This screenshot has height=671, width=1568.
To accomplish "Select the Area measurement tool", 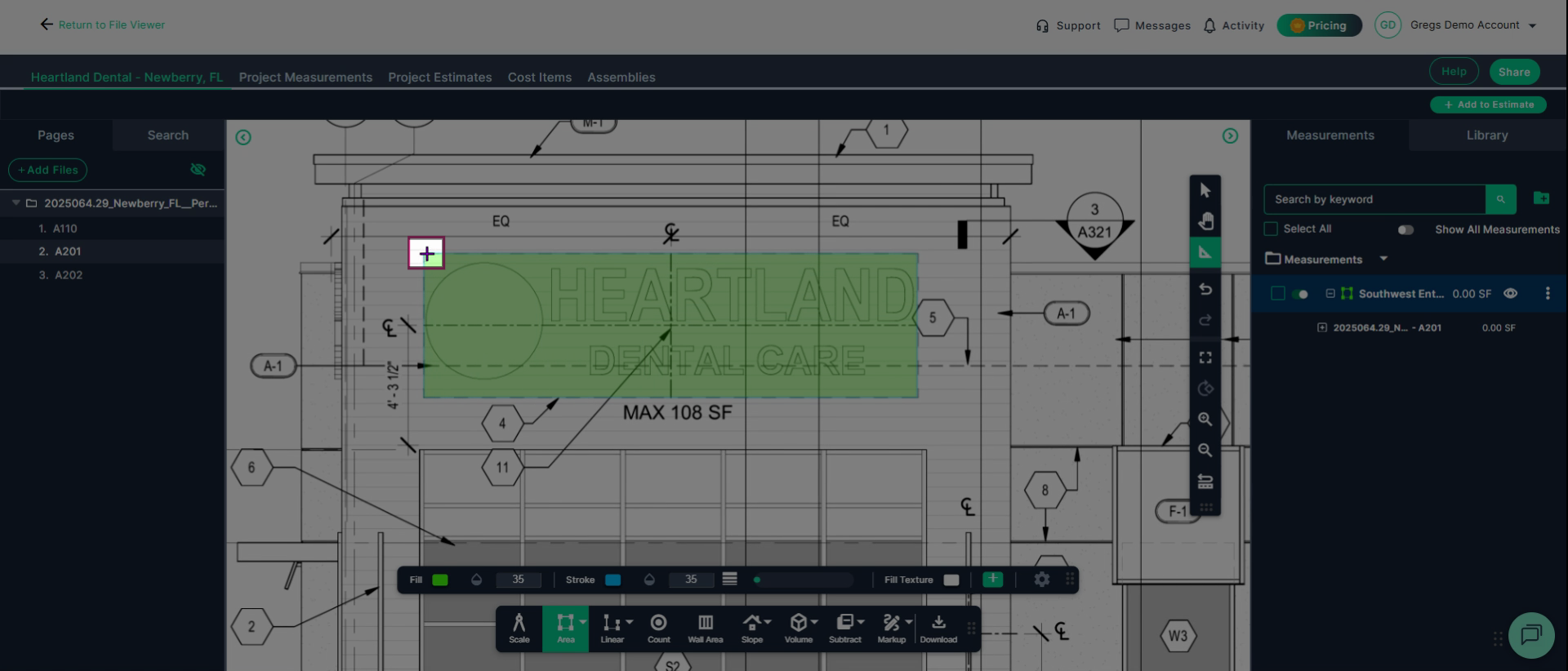I will pos(564,629).
